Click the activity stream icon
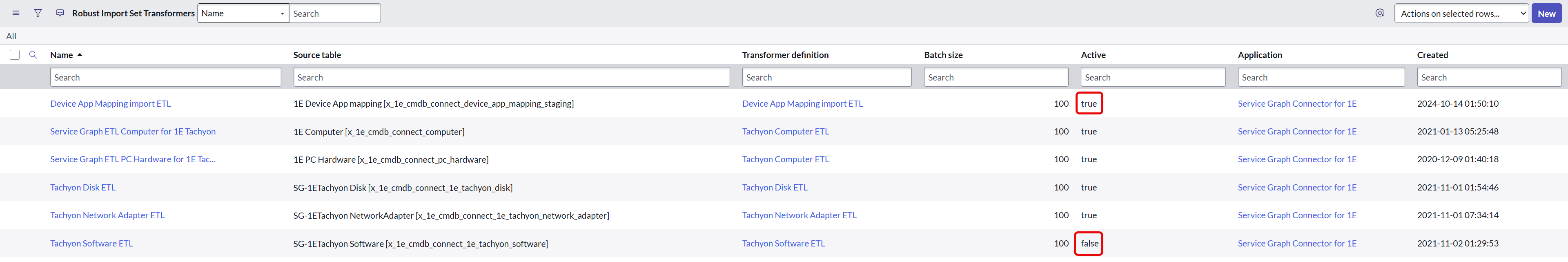Viewport: 1568px width, 262px height. tap(60, 13)
